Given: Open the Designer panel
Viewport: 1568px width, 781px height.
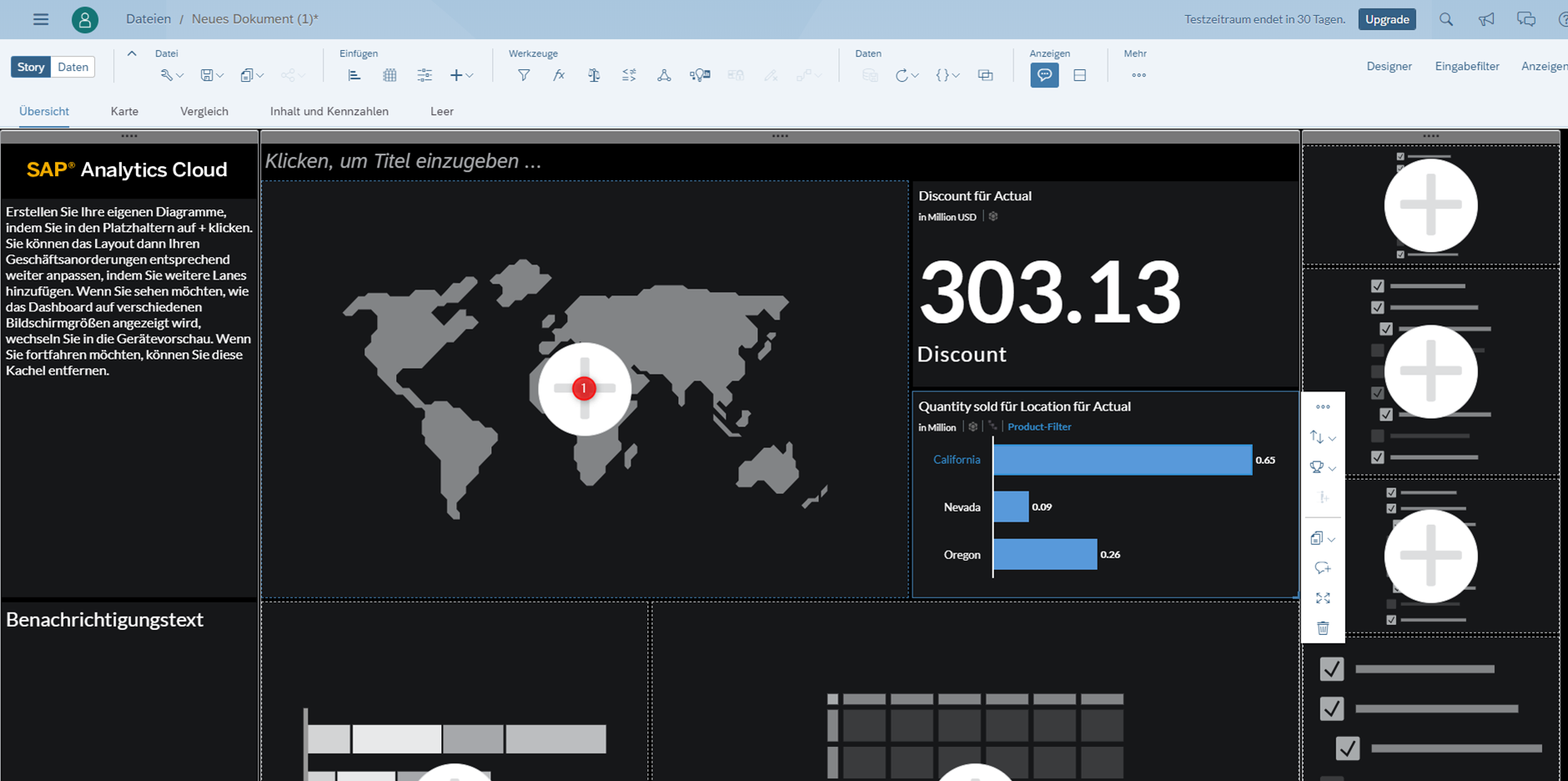Looking at the screenshot, I should [1389, 66].
